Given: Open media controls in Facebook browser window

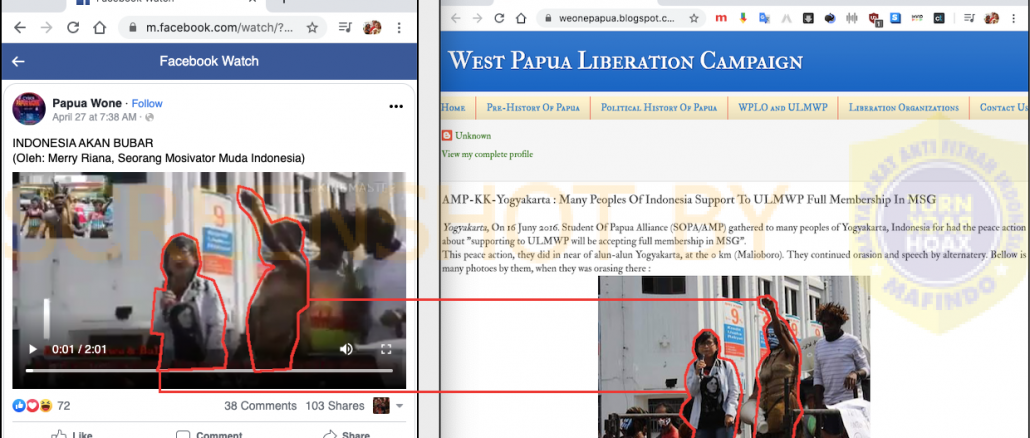Looking at the screenshot, I should click(345, 28).
